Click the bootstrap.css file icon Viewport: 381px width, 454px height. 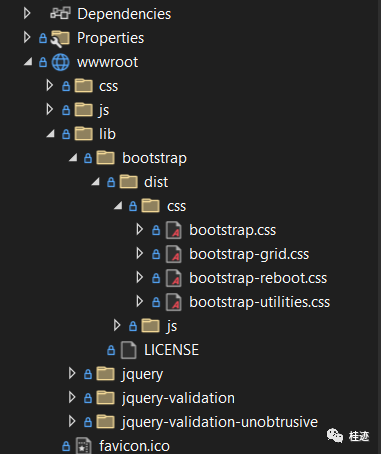174,230
